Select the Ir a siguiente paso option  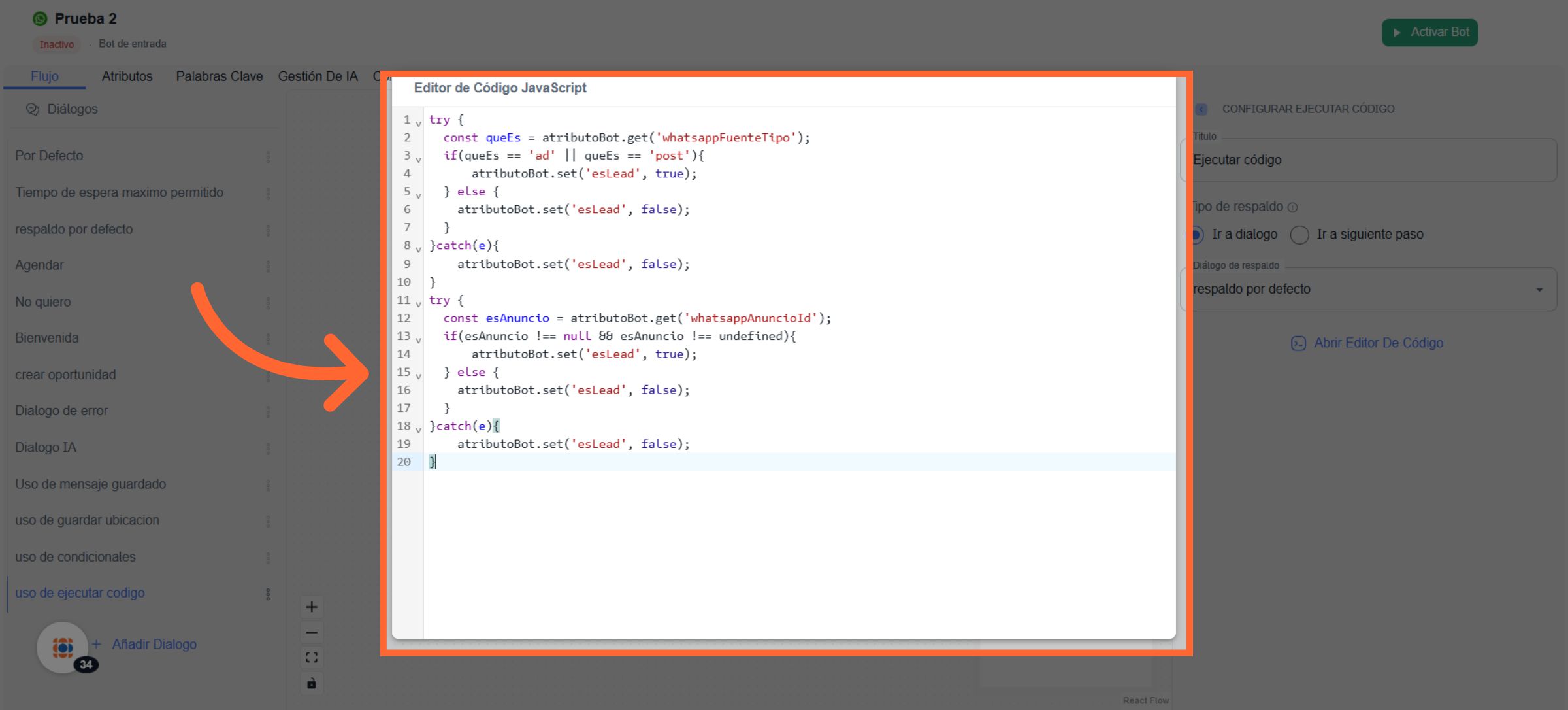[1299, 235]
